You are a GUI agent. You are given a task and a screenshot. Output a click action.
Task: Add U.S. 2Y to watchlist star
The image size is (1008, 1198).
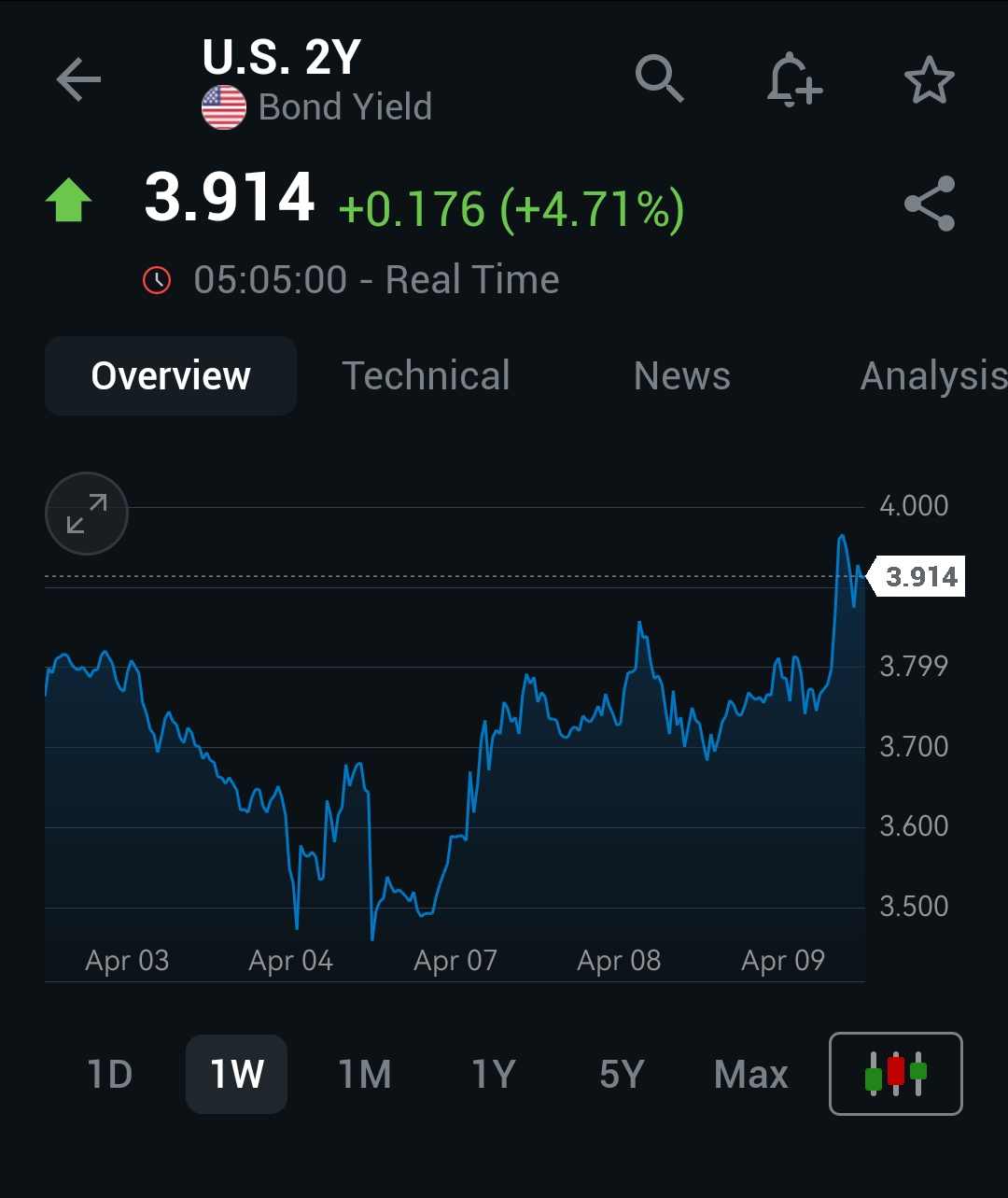pos(929,79)
